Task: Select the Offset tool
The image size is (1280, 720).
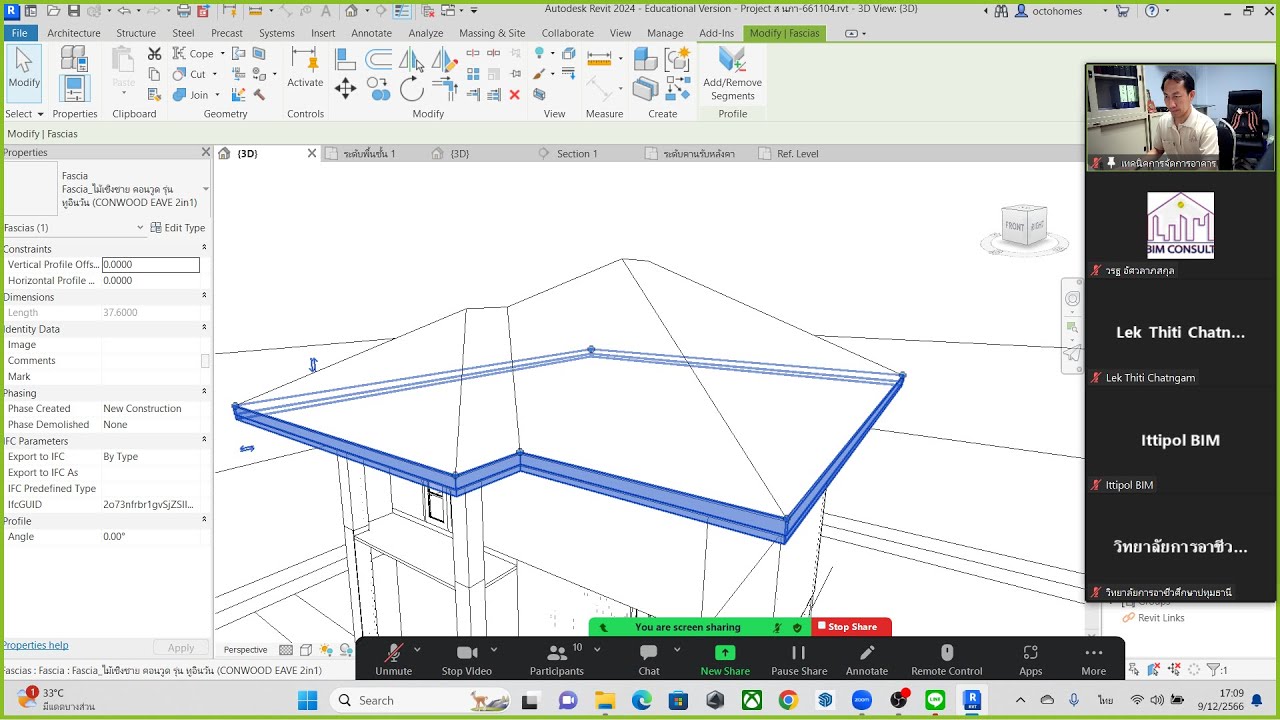Action: (x=379, y=60)
